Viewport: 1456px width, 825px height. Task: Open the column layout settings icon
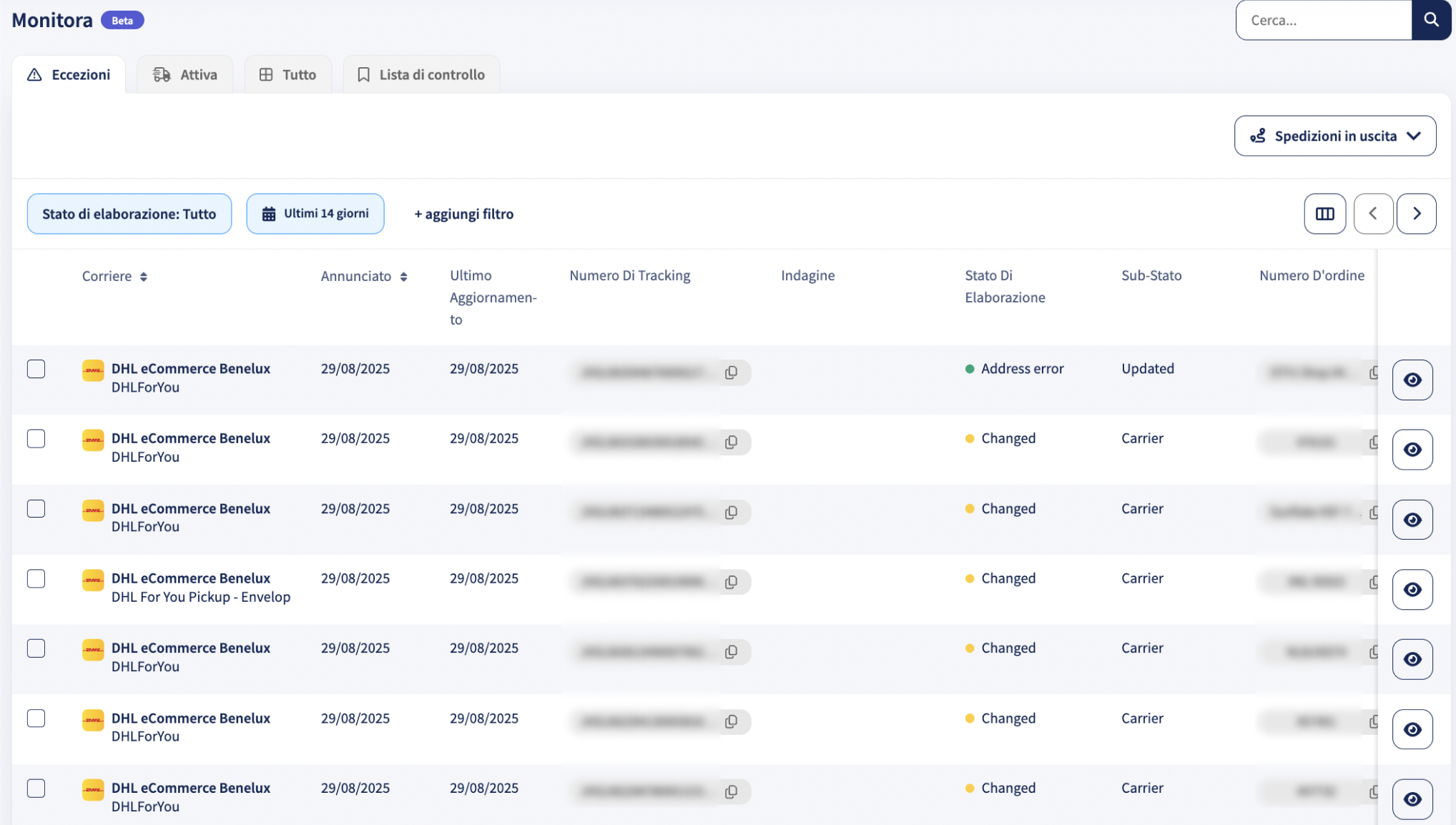click(x=1324, y=214)
